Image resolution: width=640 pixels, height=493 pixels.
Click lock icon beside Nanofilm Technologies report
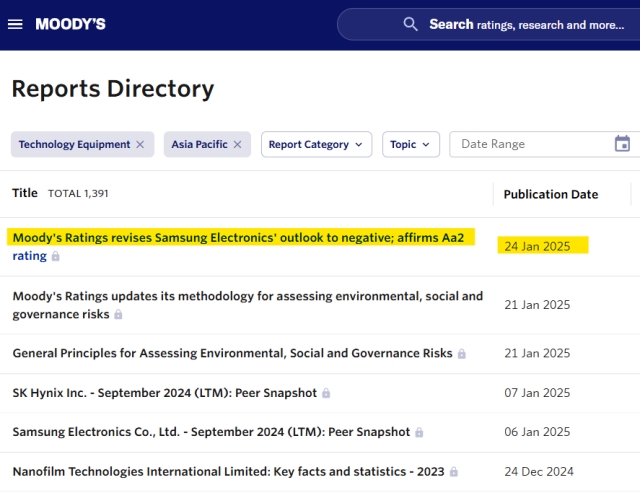(454, 472)
